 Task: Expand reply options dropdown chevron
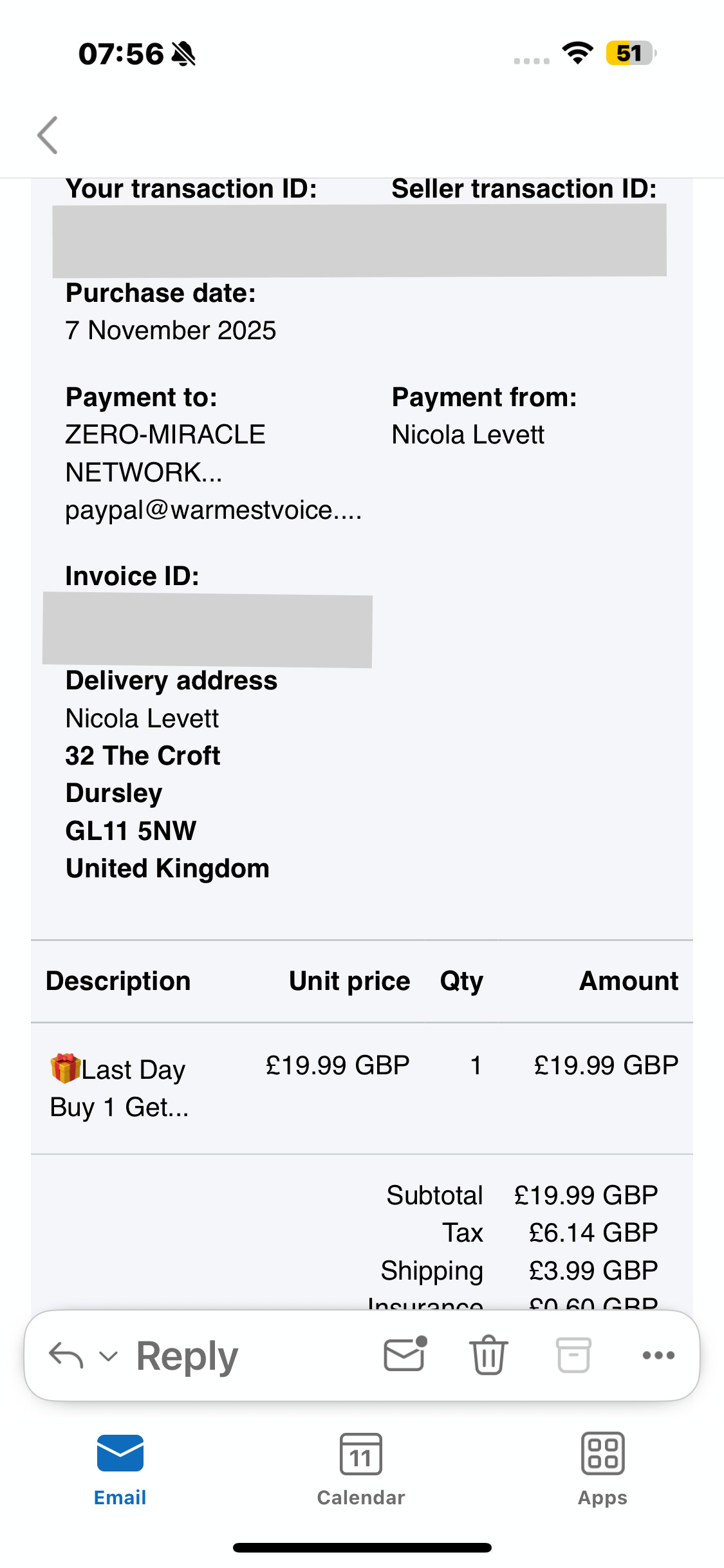108,1356
